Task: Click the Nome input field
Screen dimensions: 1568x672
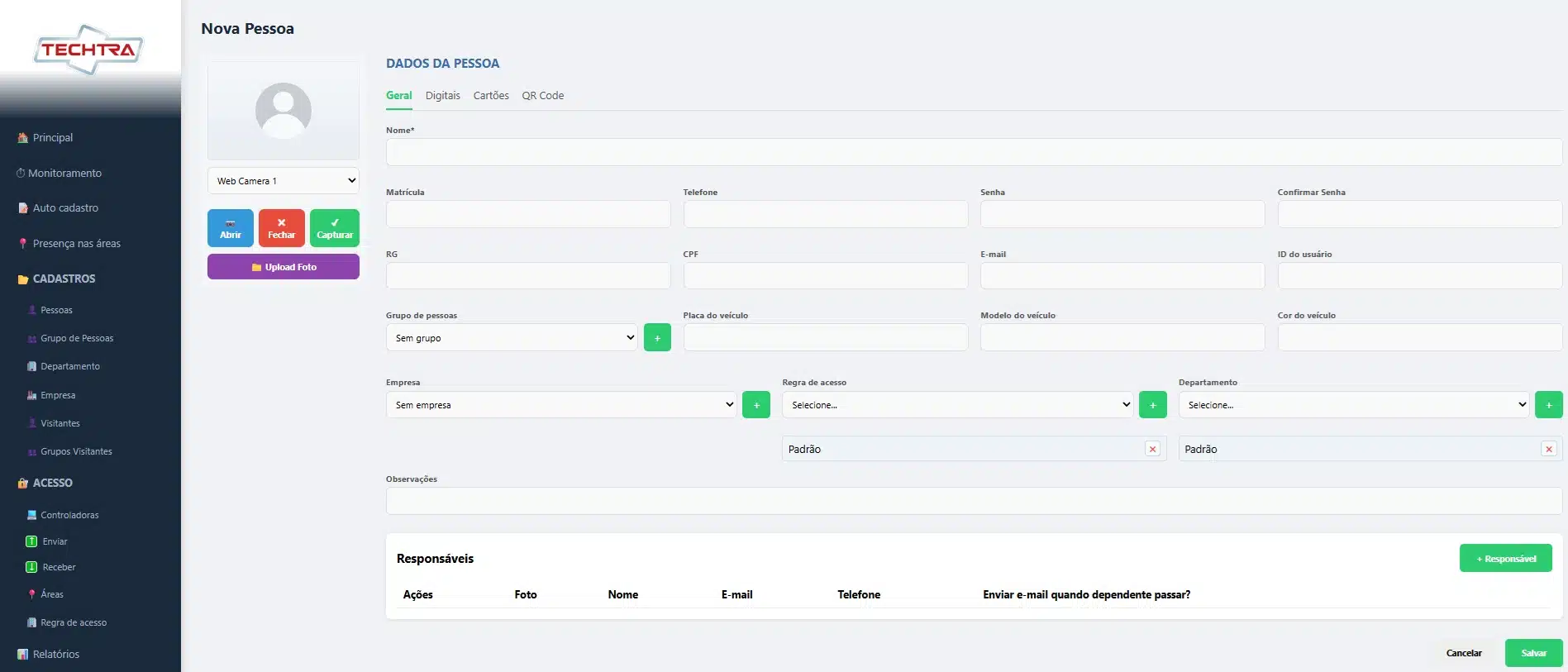Action: (974, 152)
